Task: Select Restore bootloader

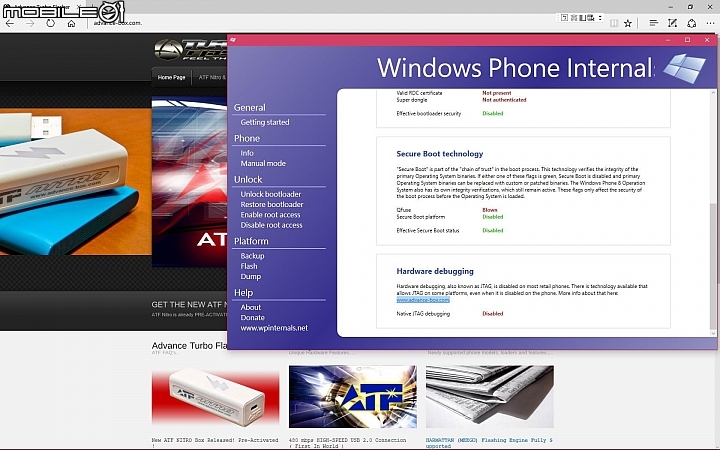Action: click(272, 204)
